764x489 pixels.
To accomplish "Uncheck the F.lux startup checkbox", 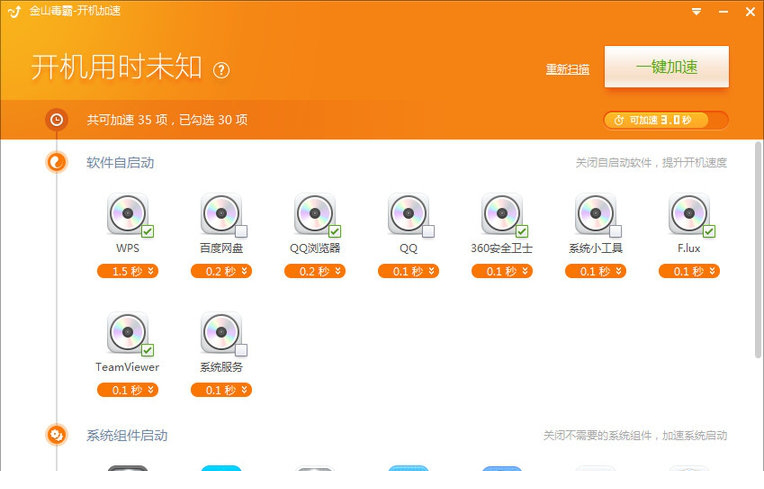I will (709, 231).
